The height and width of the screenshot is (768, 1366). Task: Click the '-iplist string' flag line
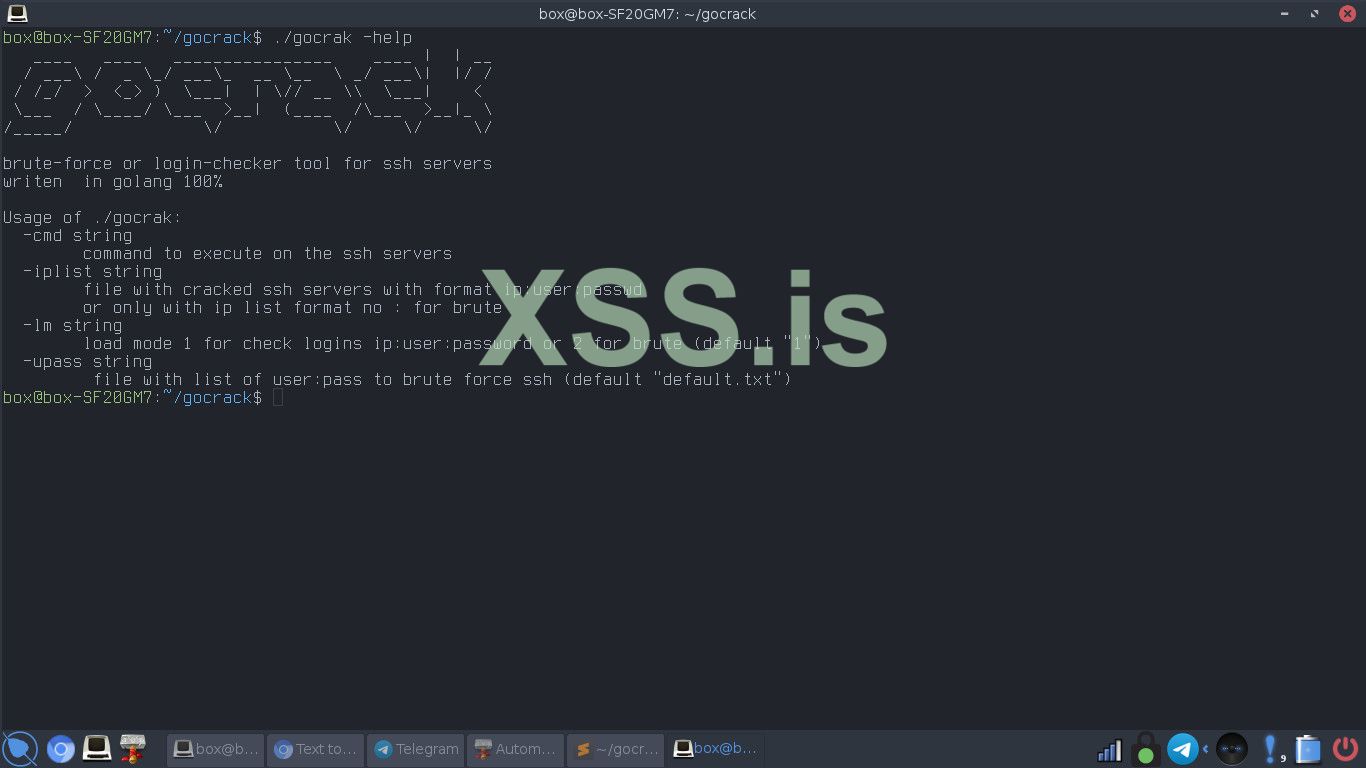(x=92, y=272)
